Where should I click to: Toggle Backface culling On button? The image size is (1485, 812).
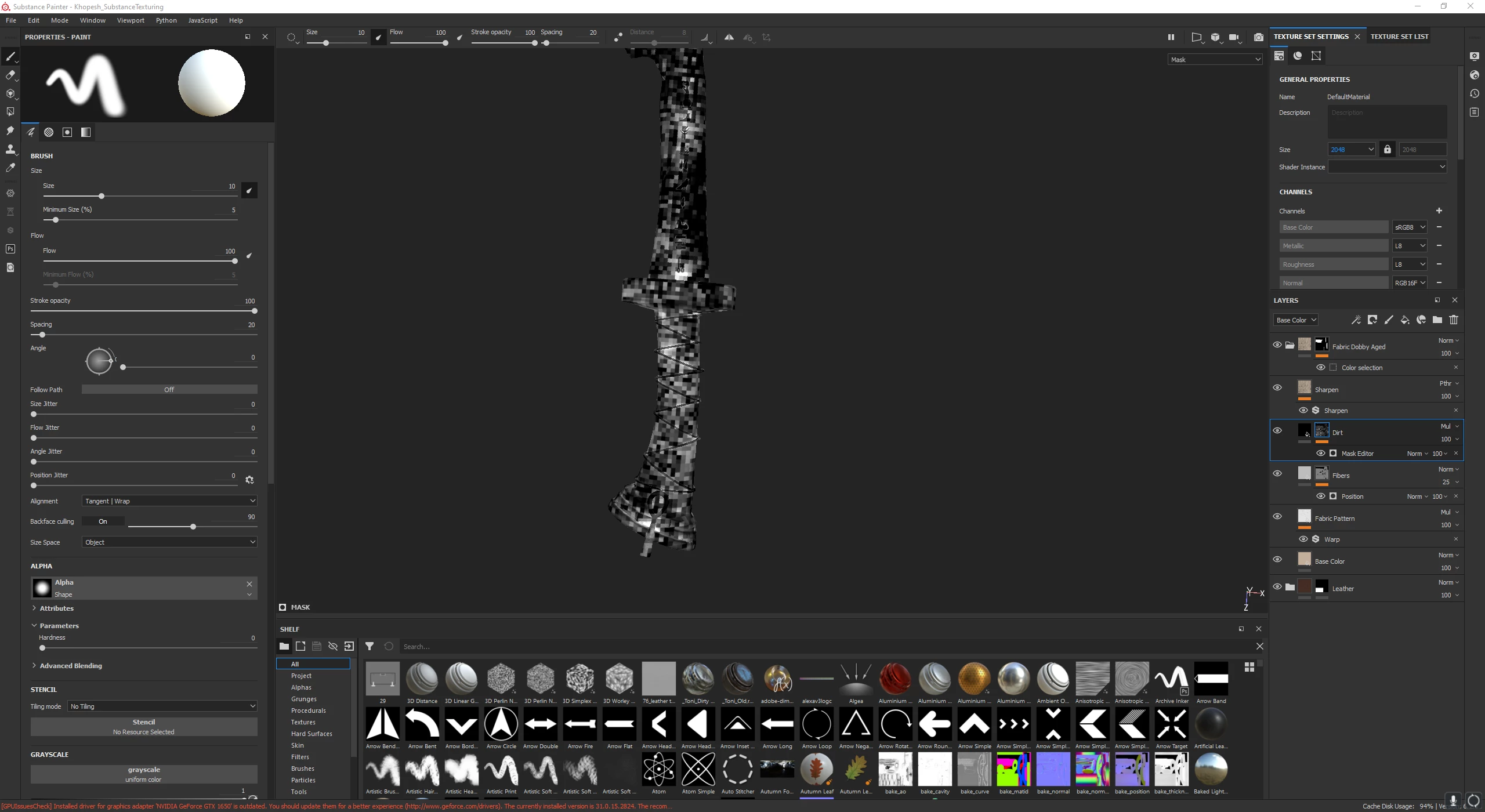click(103, 521)
